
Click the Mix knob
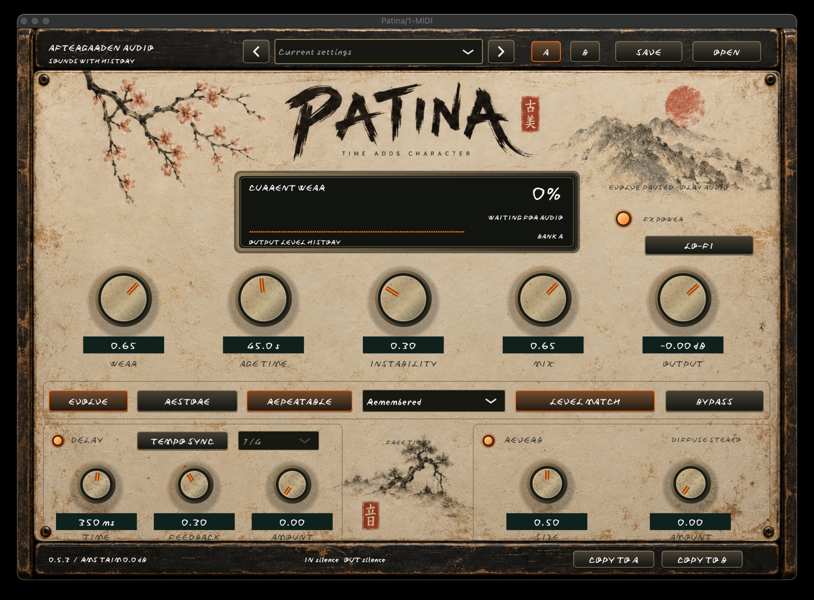click(543, 299)
